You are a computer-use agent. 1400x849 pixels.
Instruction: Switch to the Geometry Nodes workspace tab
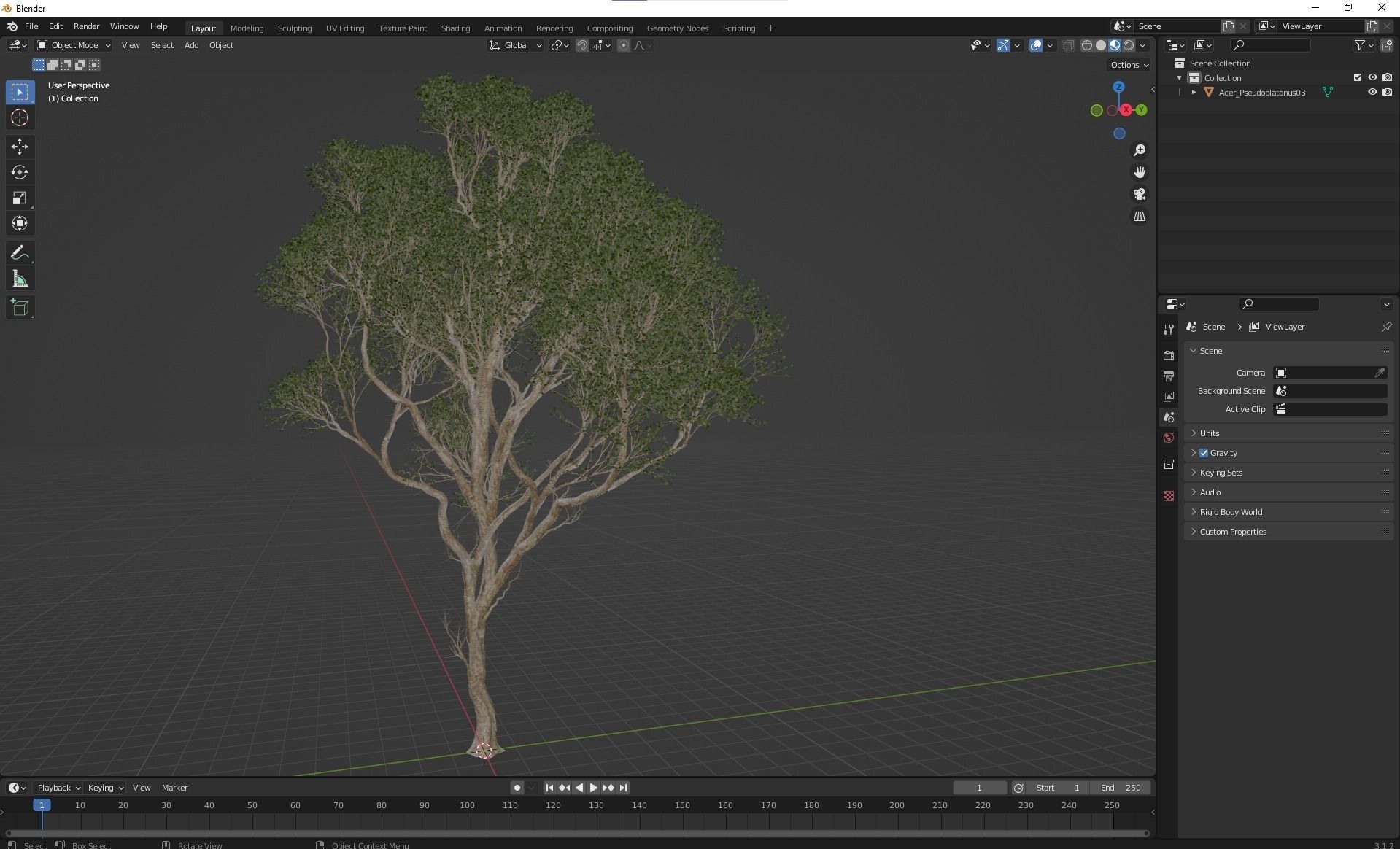[677, 28]
